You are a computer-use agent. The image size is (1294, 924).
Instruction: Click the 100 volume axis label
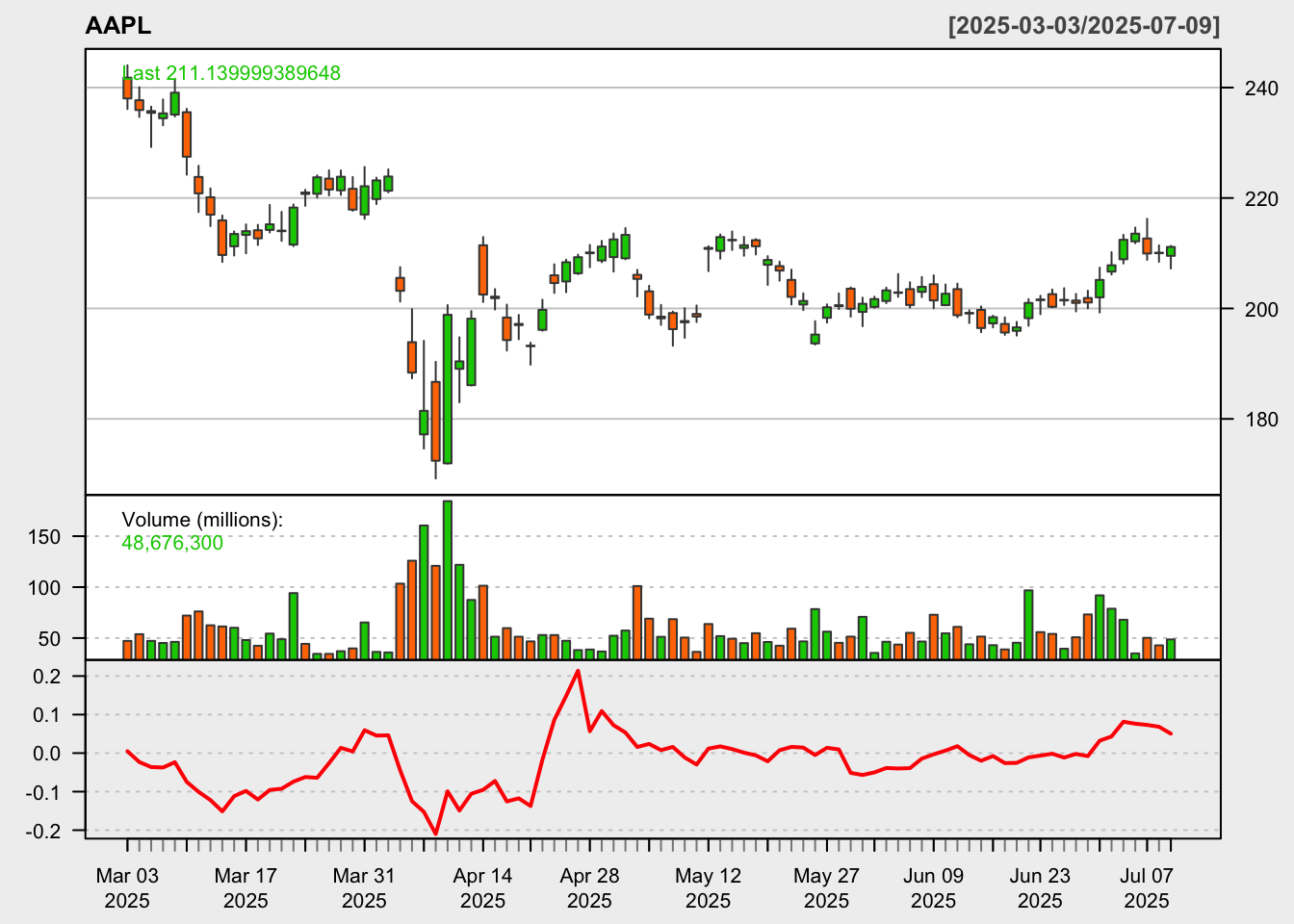click(x=44, y=588)
